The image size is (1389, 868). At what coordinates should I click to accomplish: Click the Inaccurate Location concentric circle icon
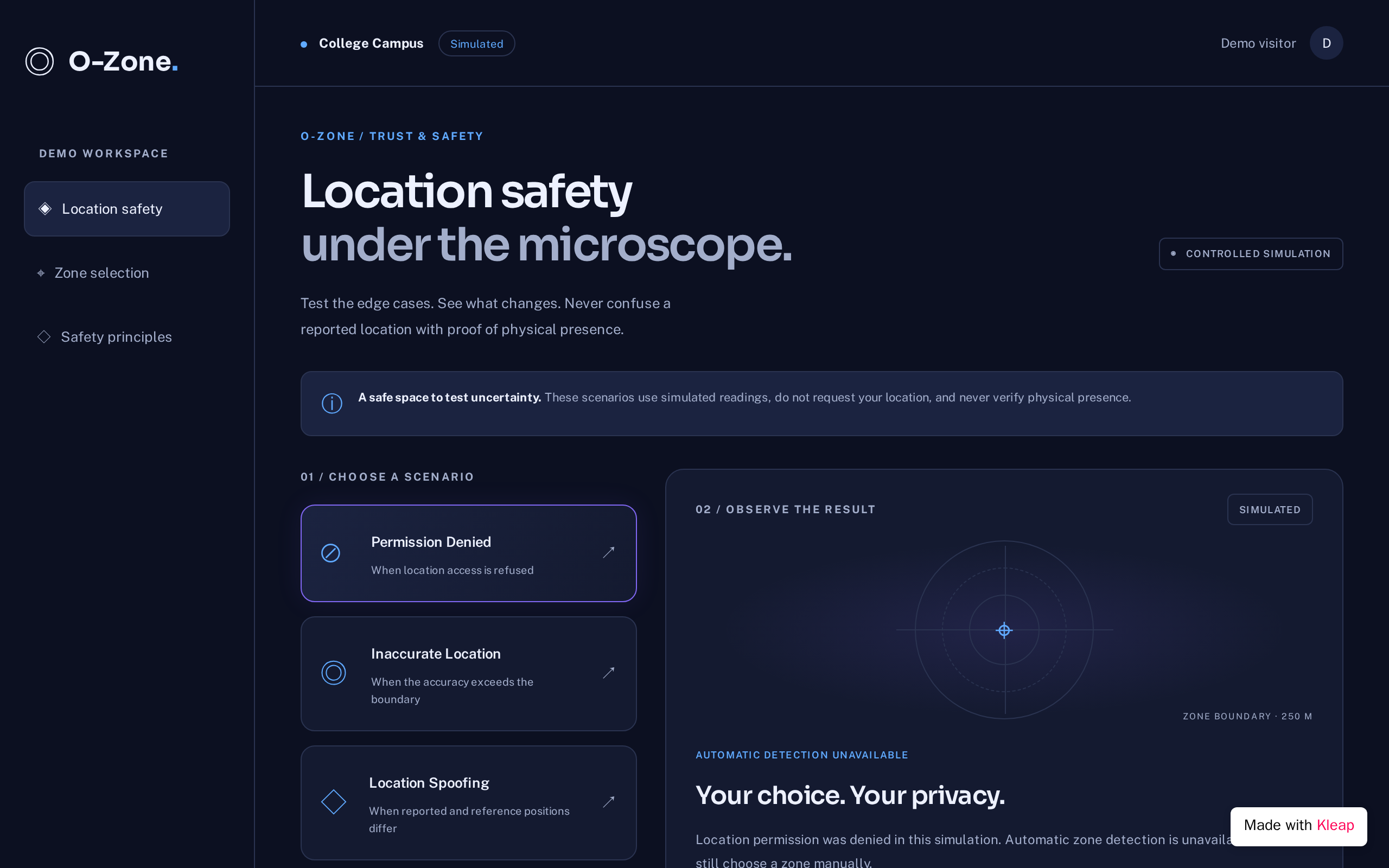(334, 673)
